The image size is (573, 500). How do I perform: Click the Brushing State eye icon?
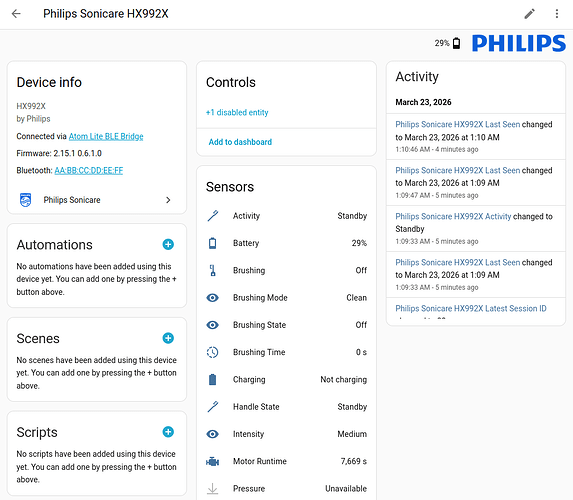[212, 325]
